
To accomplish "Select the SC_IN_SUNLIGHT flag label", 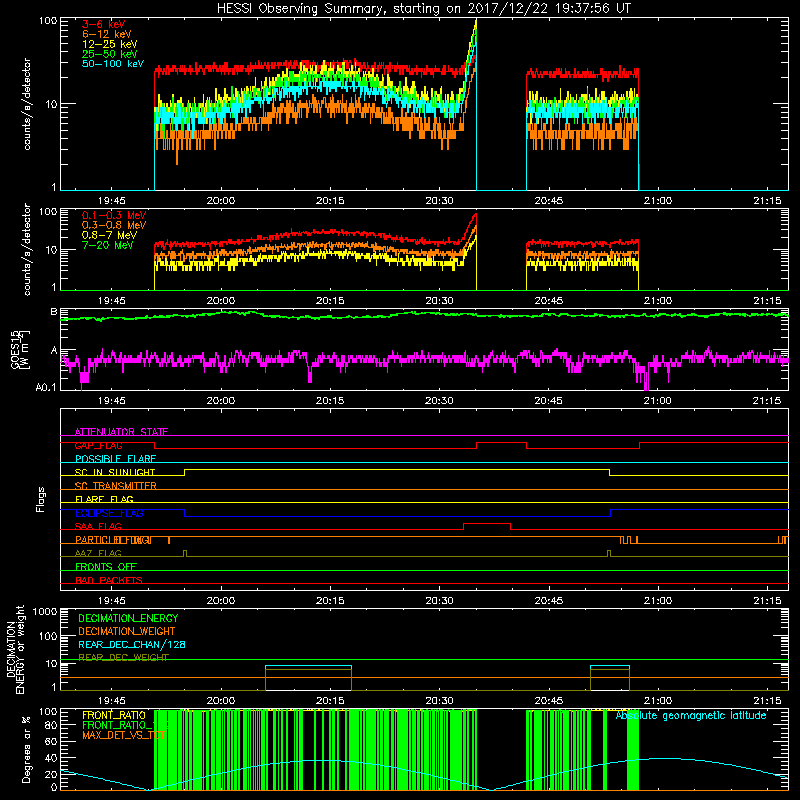I will tap(115, 472).
